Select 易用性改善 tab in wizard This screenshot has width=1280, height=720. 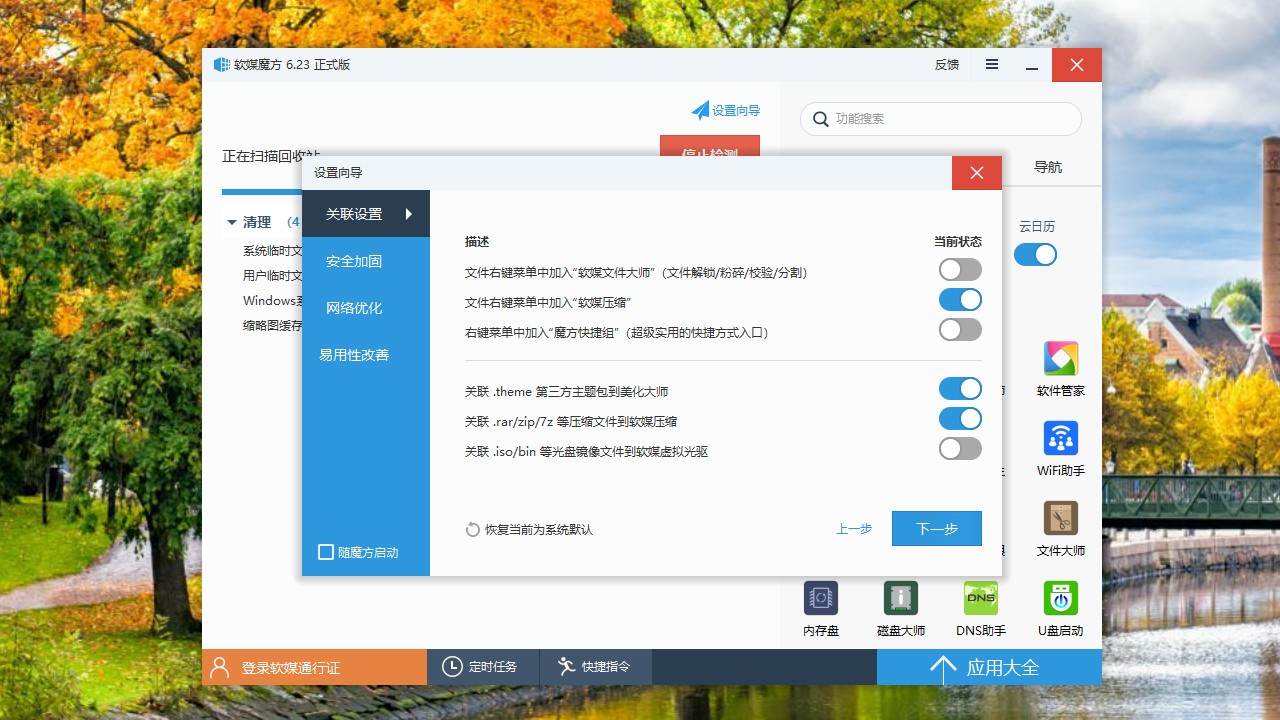[366, 355]
